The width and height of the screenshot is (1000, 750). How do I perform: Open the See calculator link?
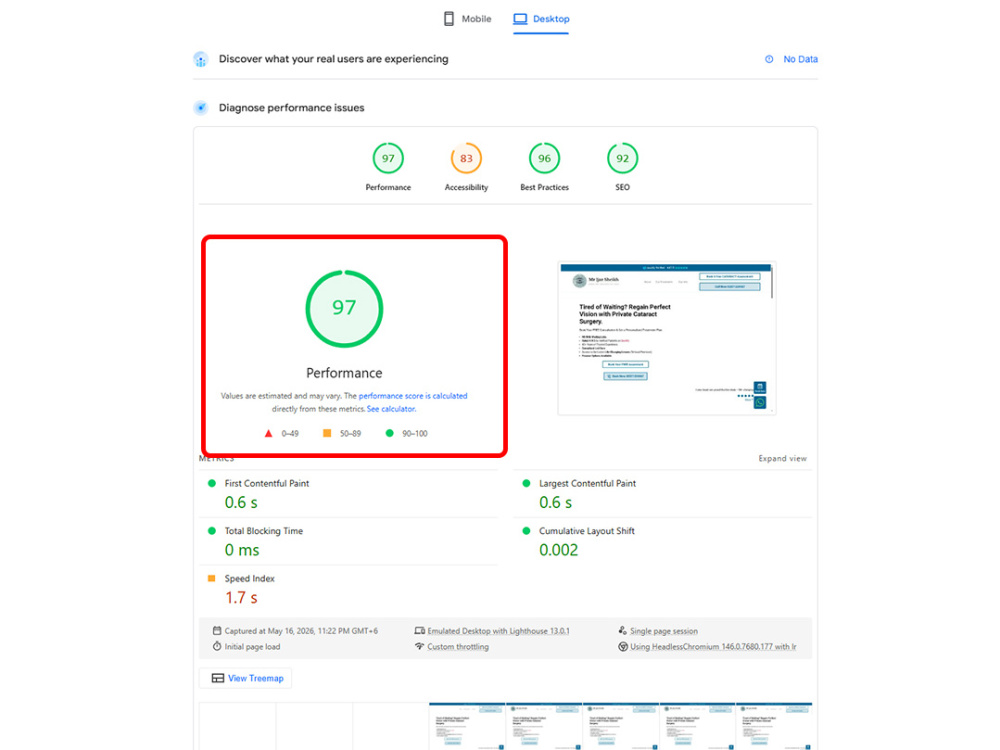coord(391,409)
